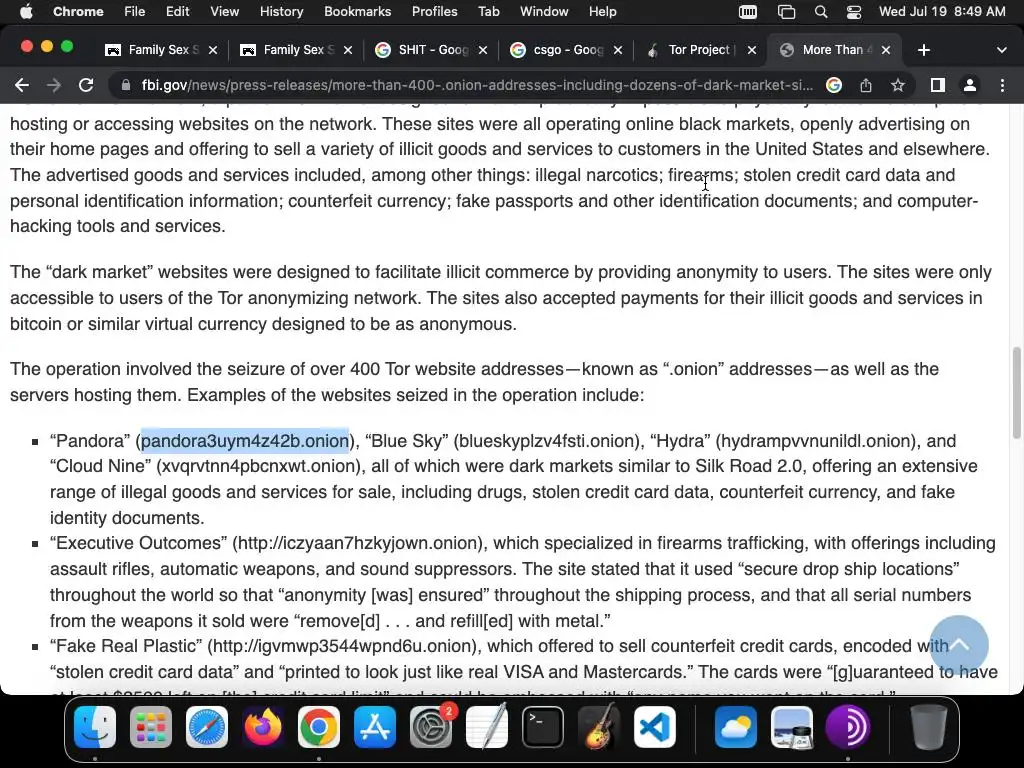The width and height of the screenshot is (1024, 768).
Task: Click the Google icon in address bar
Action: click(833, 86)
